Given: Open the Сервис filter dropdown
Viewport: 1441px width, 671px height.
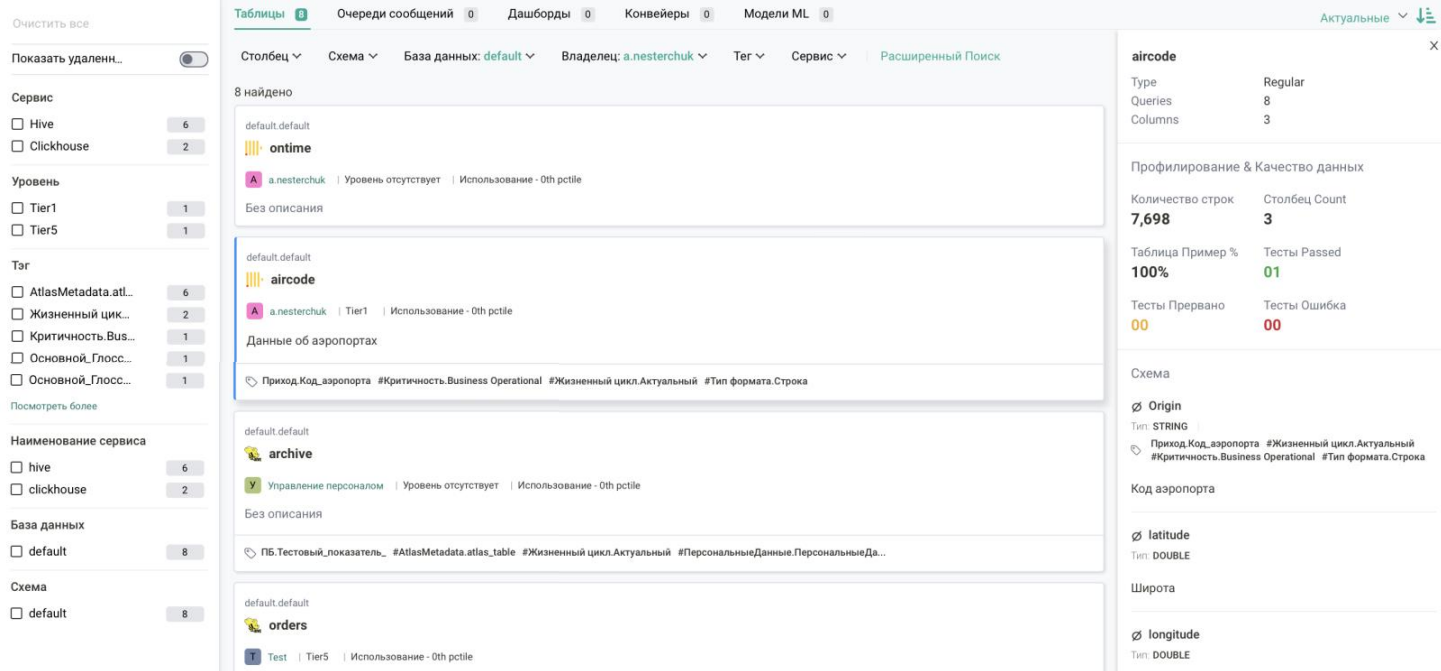Looking at the screenshot, I should point(819,56).
